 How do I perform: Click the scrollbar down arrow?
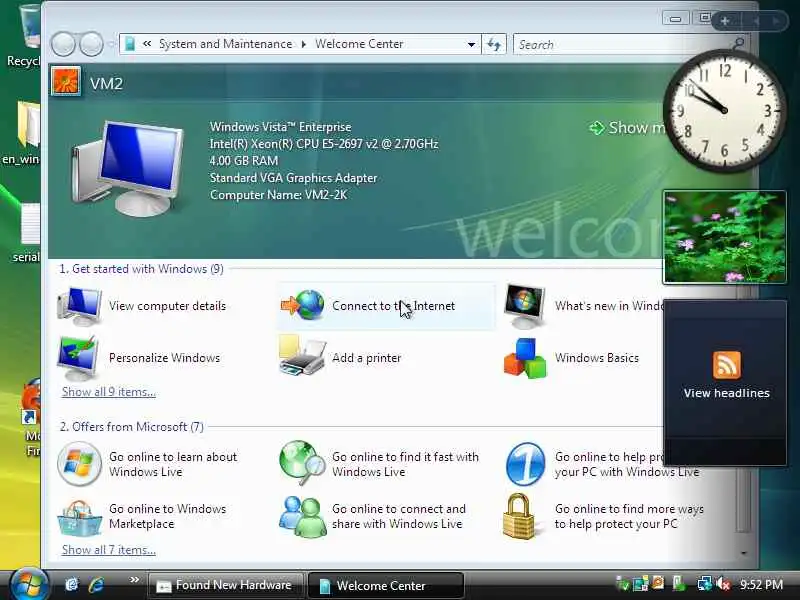[744, 553]
